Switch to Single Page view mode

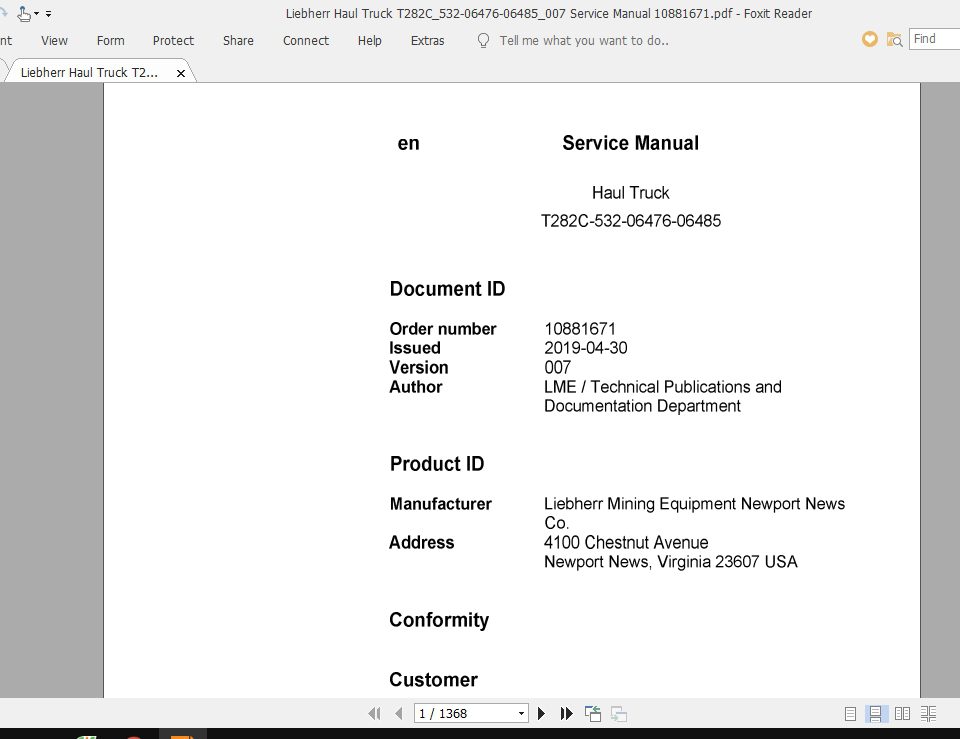pos(850,713)
